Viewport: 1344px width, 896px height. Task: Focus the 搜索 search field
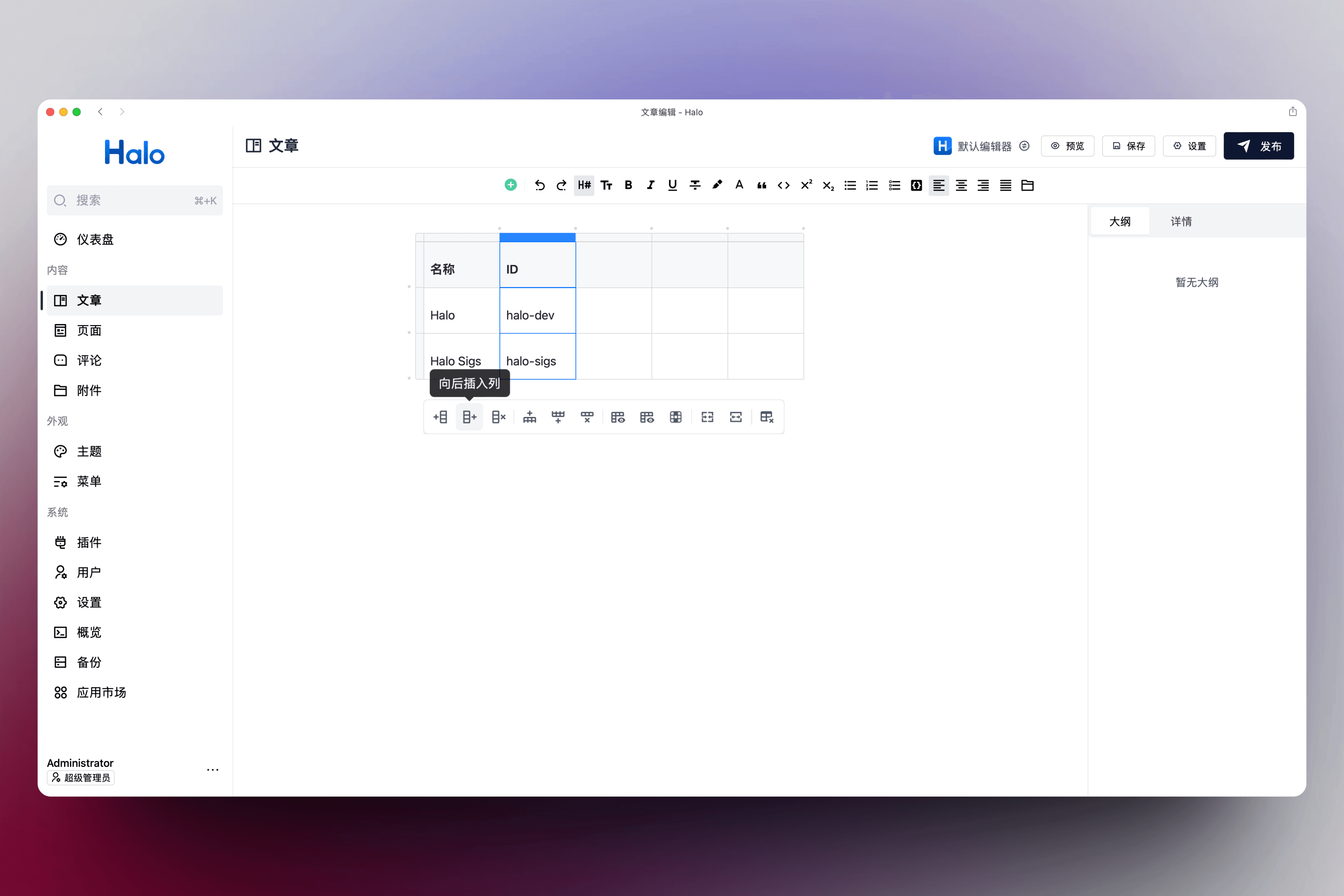(x=135, y=201)
